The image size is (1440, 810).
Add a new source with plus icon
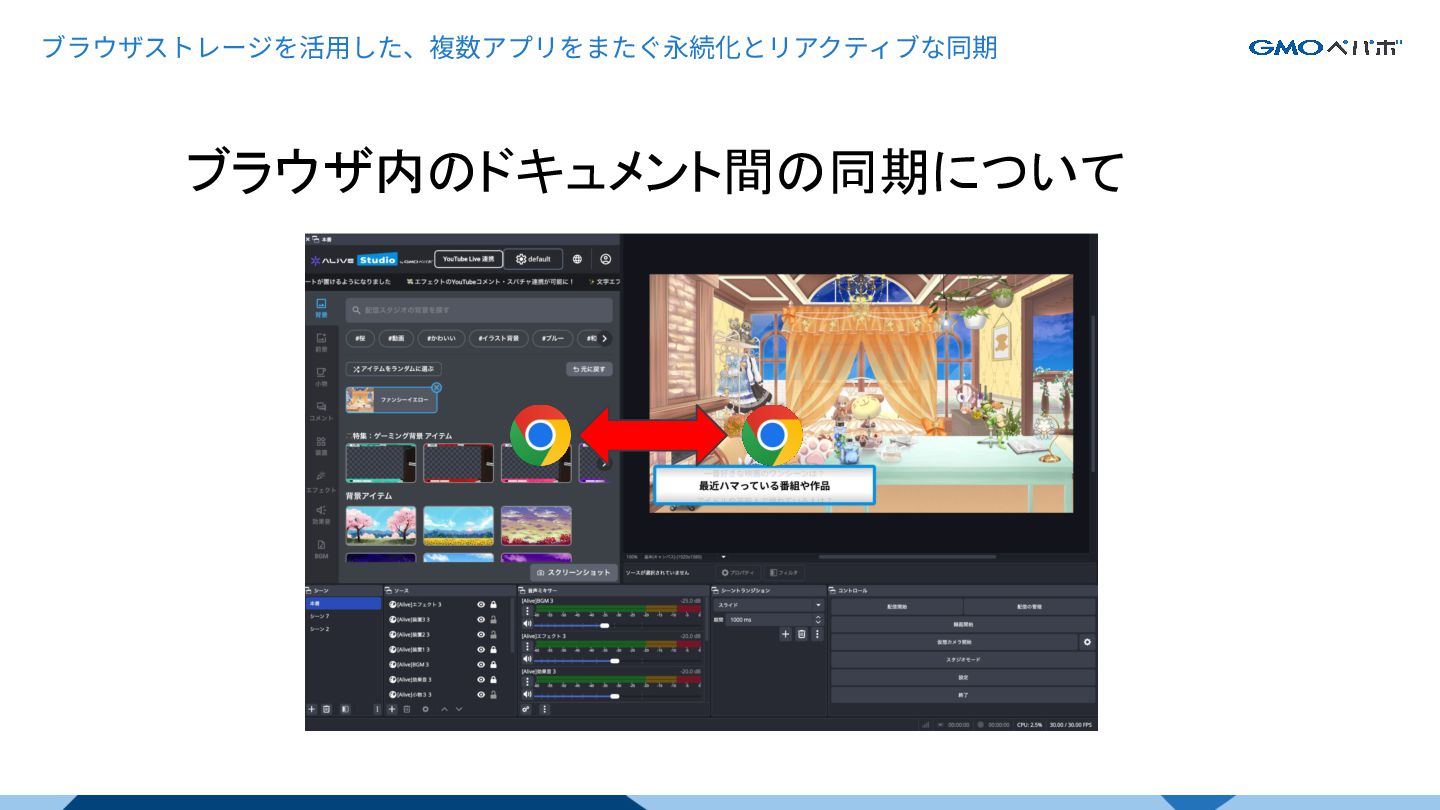(x=392, y=709)
